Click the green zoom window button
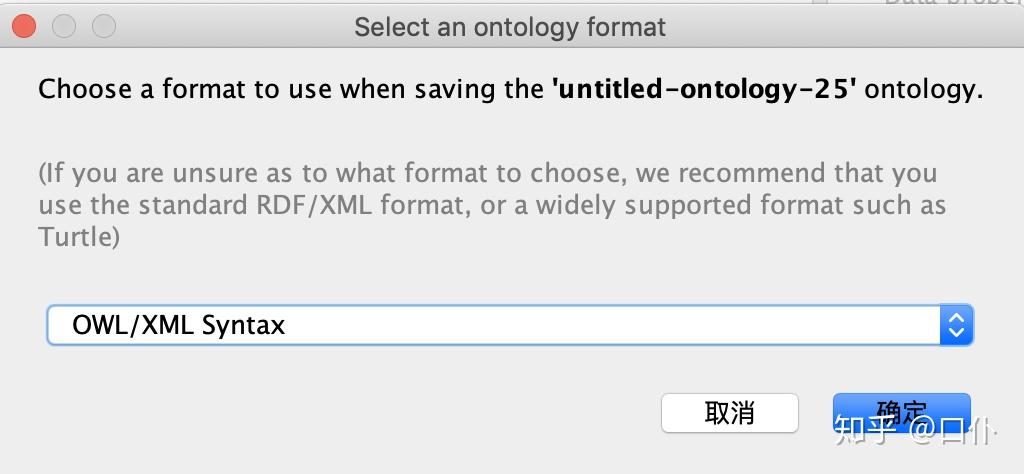This screenshot has width=1024, height=474. tap(103, 26)
